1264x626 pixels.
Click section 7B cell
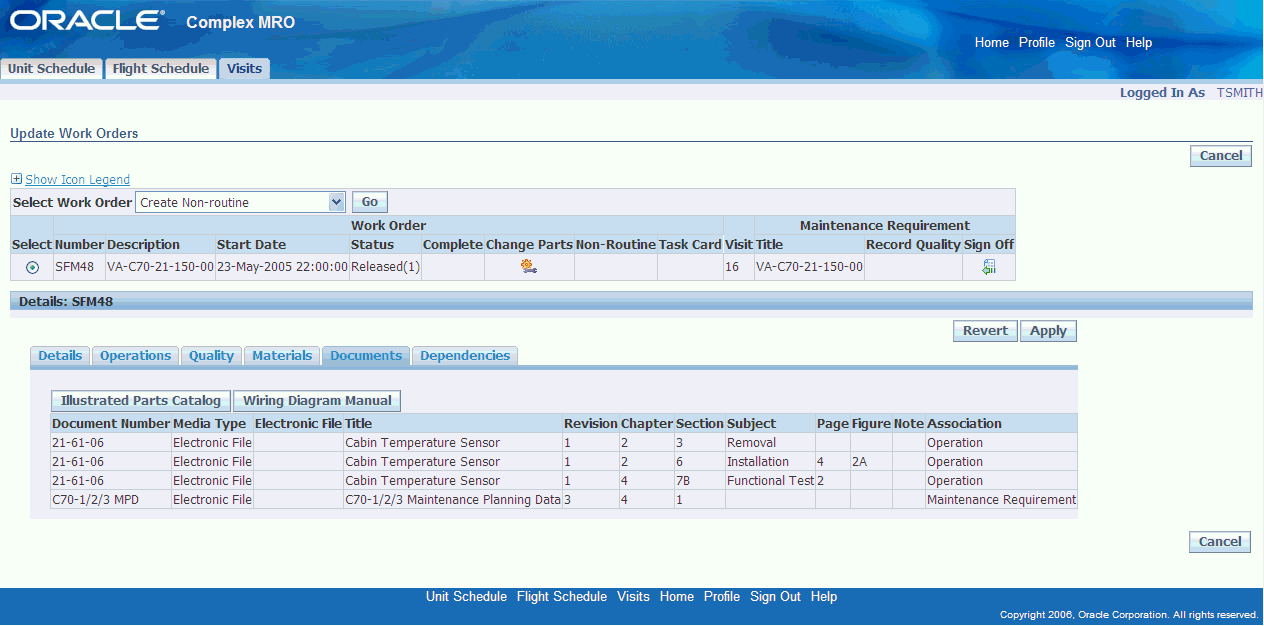coord(700,480)
